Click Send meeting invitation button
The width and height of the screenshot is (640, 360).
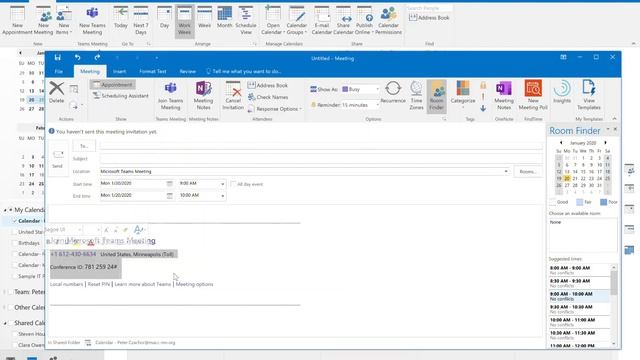click(58, 159)
